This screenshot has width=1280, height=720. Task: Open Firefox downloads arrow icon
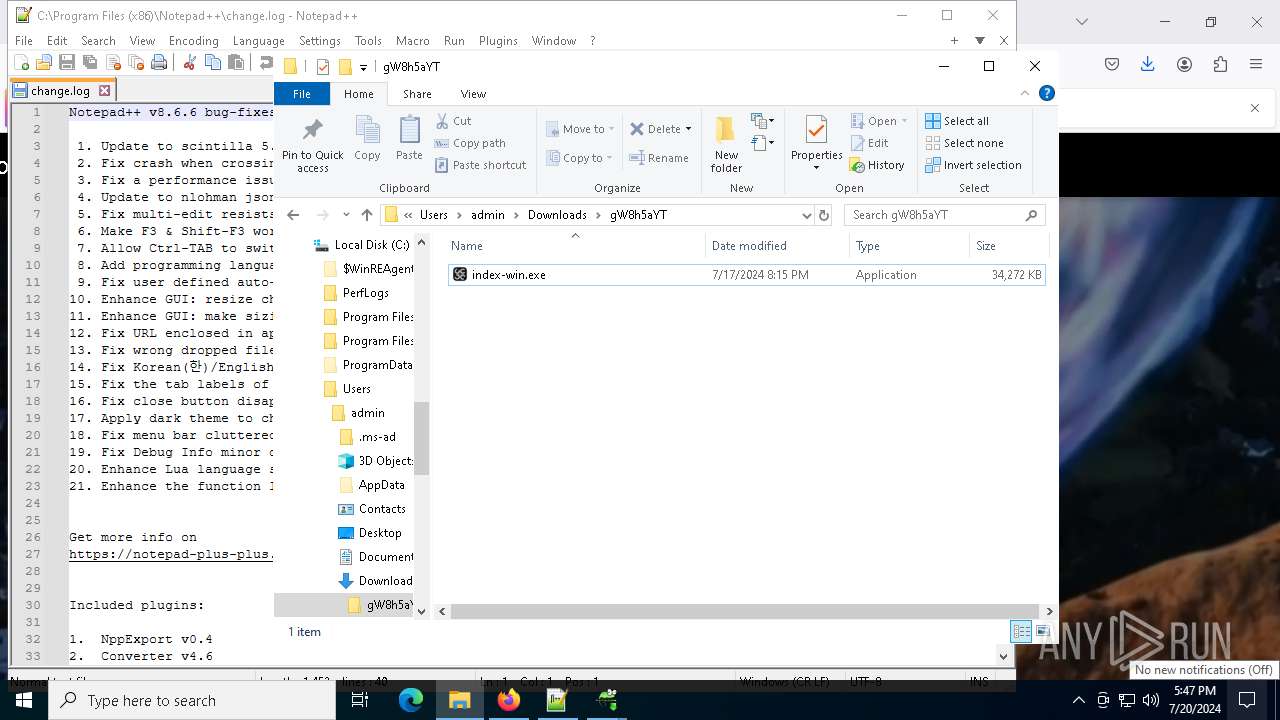[x=1147, y=64]
